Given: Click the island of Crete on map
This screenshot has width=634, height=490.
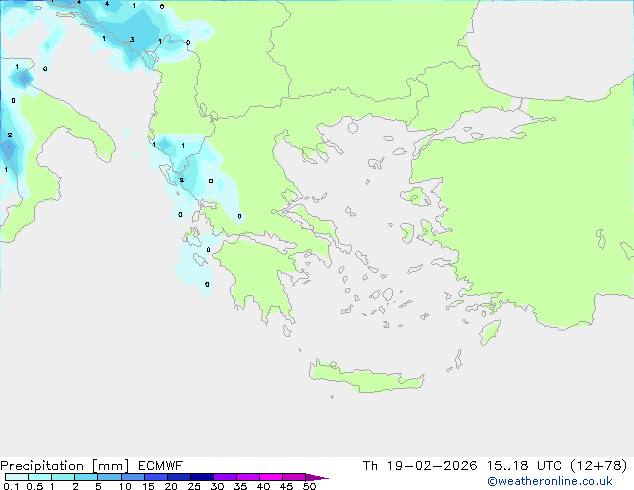Looking at the screenshot, I should (366, 378).
